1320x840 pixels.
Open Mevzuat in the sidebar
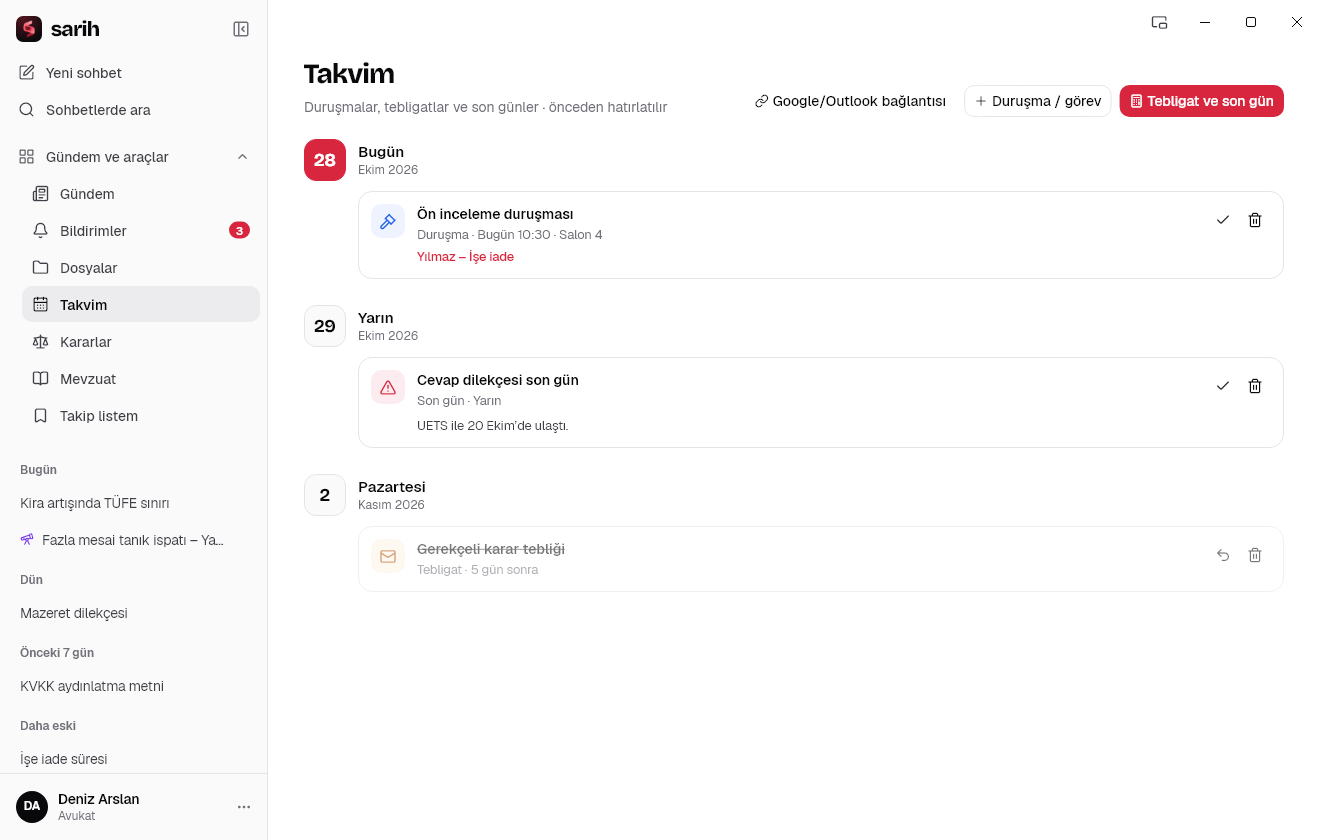[x=141, y=379]
